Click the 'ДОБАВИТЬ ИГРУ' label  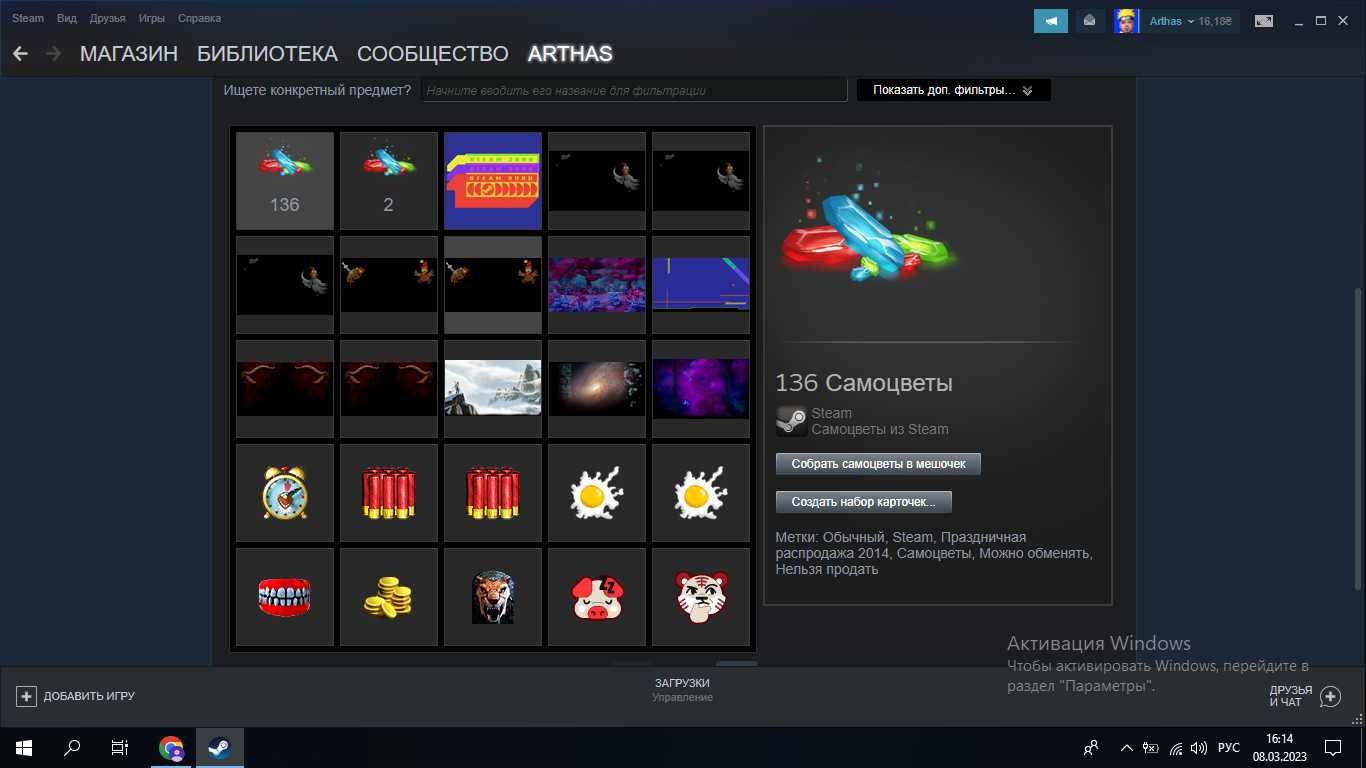89,696
